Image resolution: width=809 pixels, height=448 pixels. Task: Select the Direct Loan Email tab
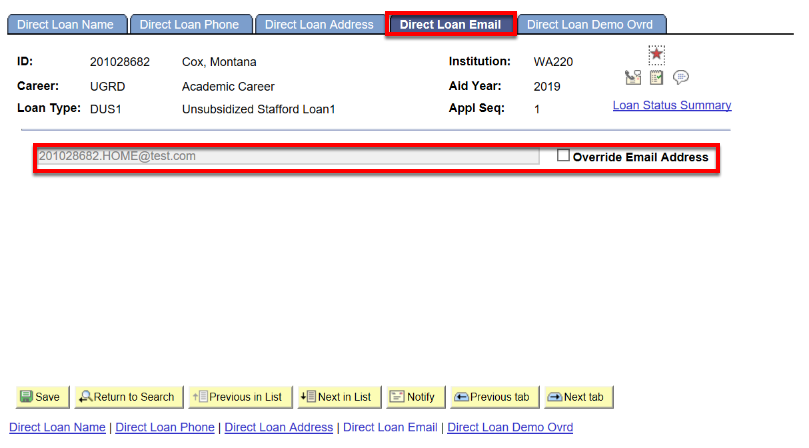click(450, 24)
